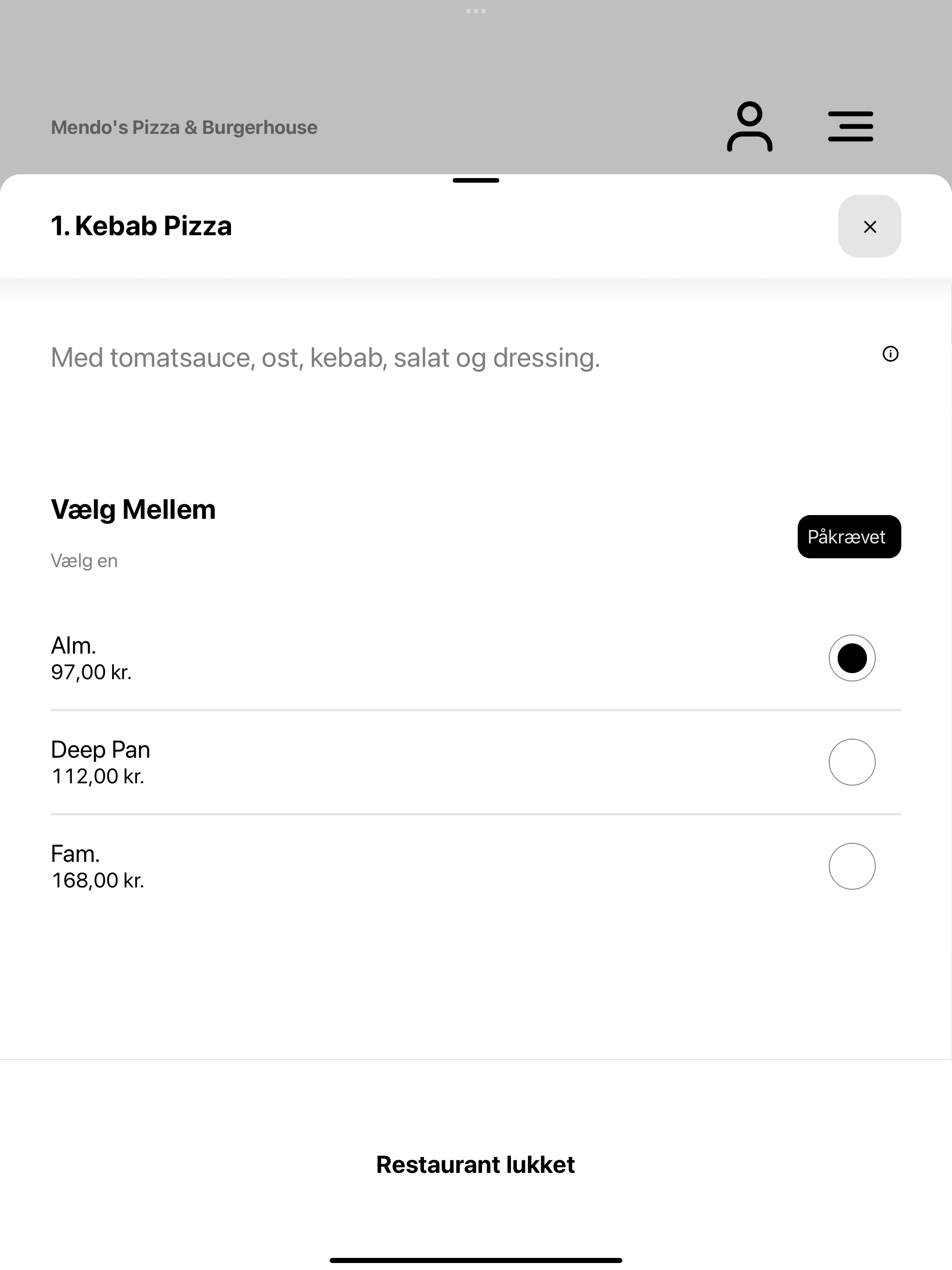Show allergen info via info icon
This screenshot has height=1270, width=952.
pos(890,354)
